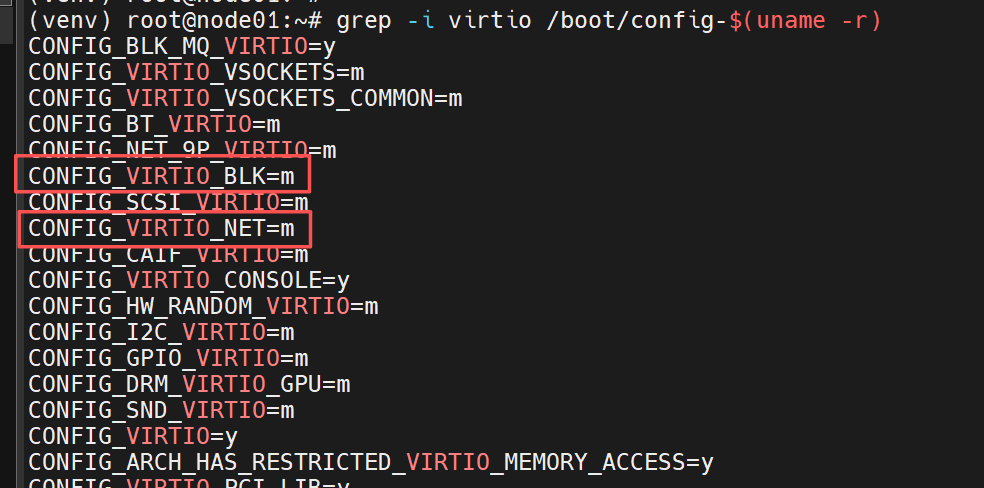Viewport: 984px width, 488px height.
Task: Click the highlighted CONFIG_VIRTIO_BLK=m entry
Action: click(x=162, y=176)
